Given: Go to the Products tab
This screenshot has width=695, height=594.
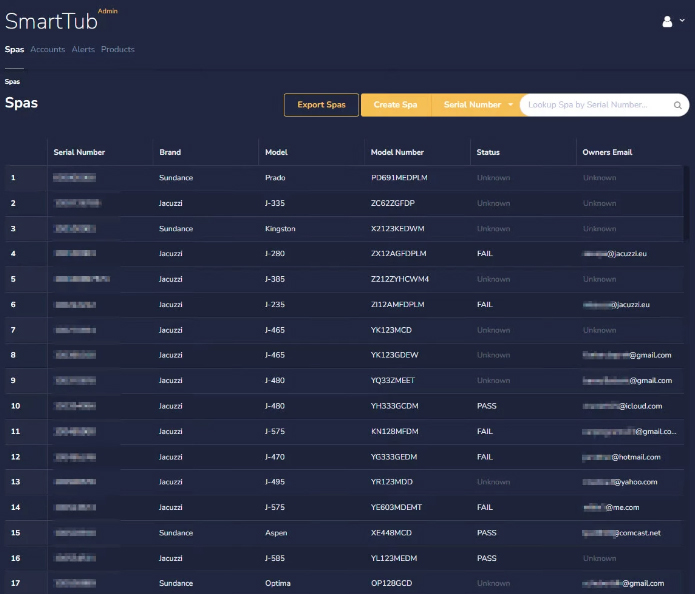Looking at the screenshot, I should pos(118,49).
